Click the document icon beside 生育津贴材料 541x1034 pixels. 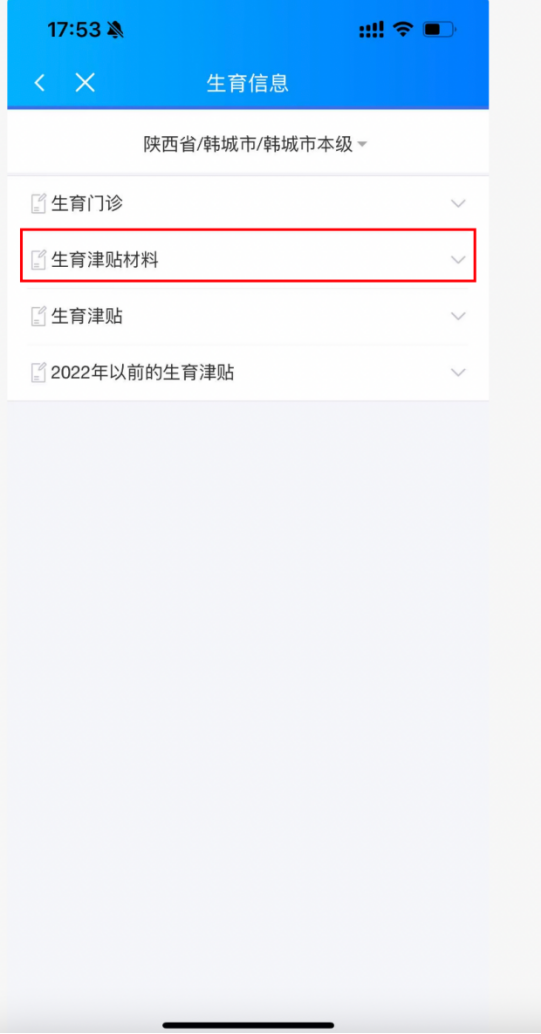click(x=39, y=260)
